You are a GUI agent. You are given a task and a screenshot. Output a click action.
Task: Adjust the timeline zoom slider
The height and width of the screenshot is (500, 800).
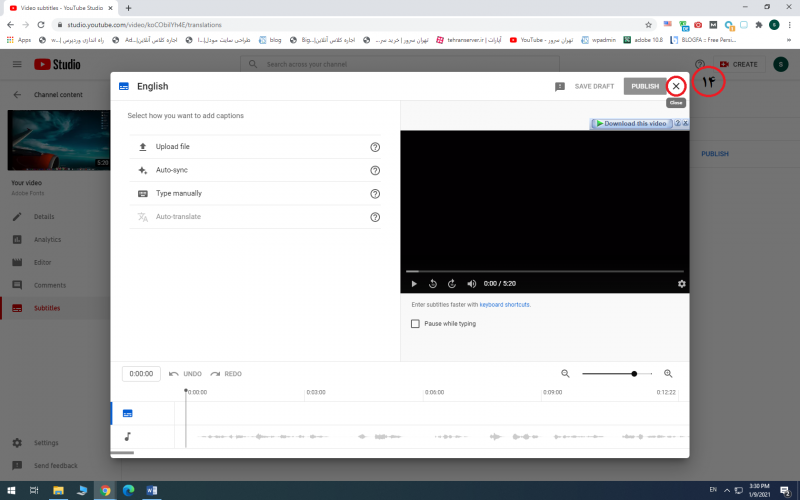(x=634, y=374)
